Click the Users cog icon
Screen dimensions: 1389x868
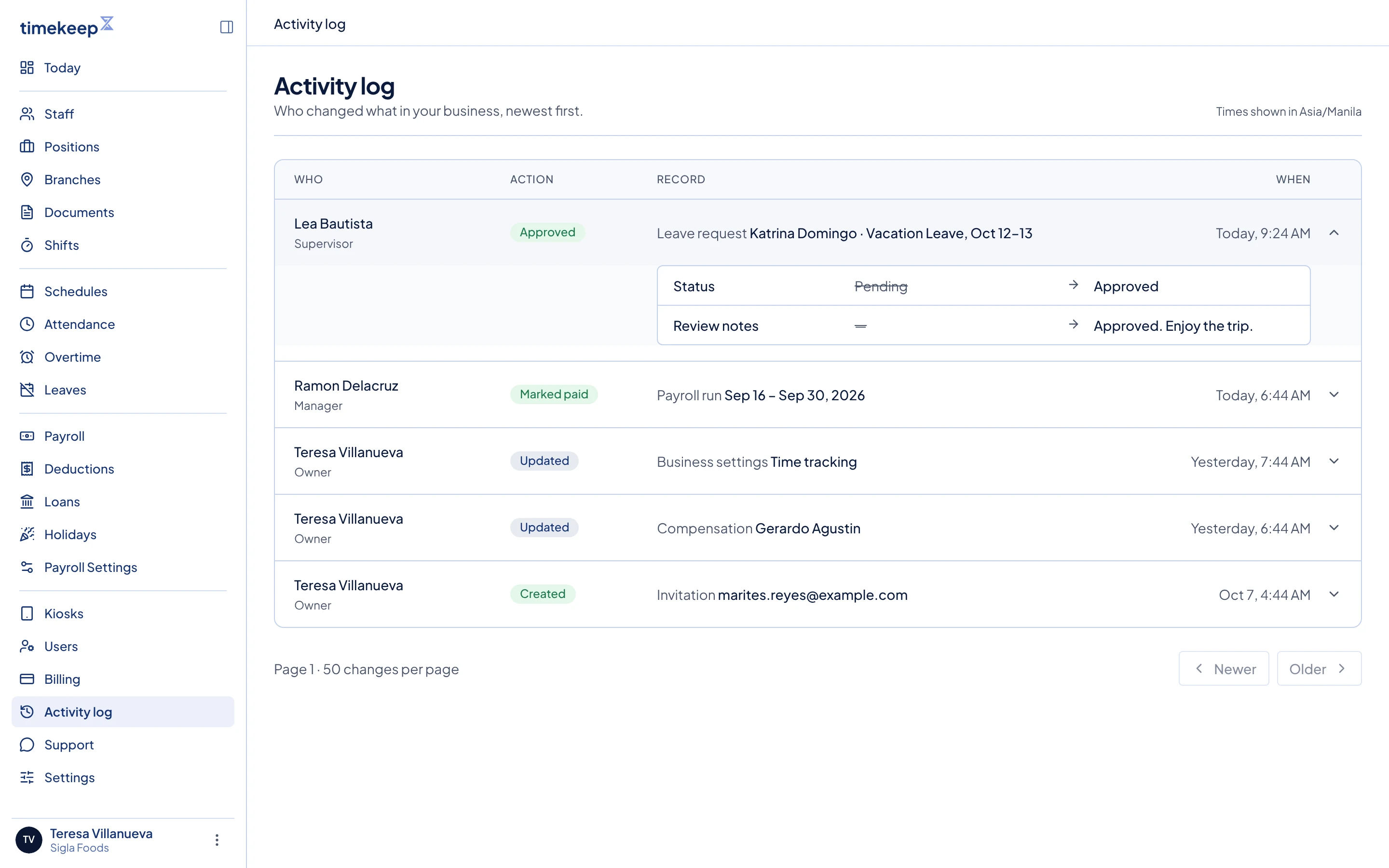(27, 646)
